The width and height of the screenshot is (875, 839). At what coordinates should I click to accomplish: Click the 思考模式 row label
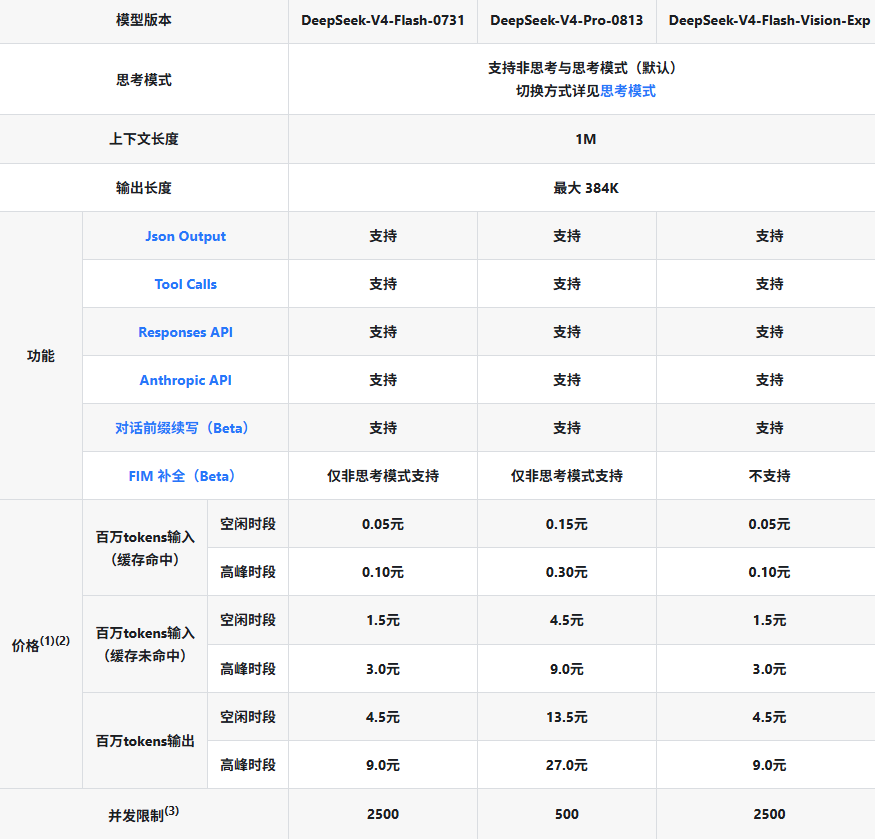click(143, 80)
